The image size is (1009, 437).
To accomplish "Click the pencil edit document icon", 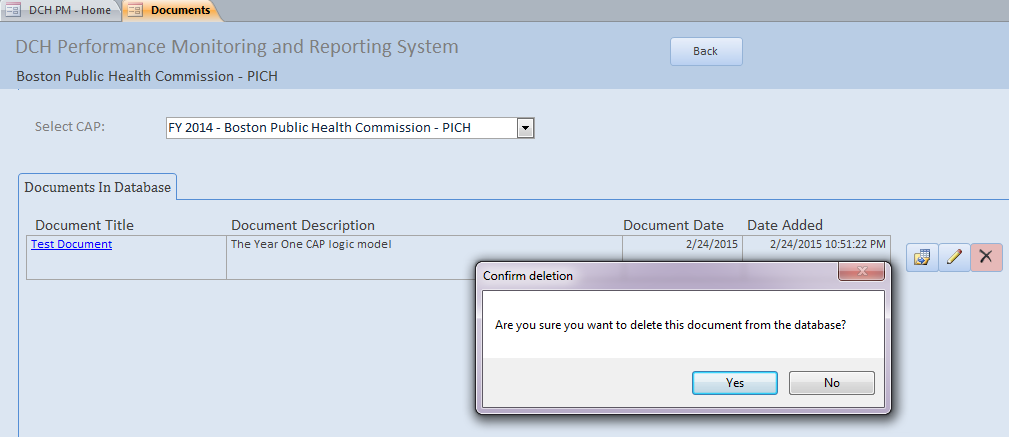I will (954, 257).
